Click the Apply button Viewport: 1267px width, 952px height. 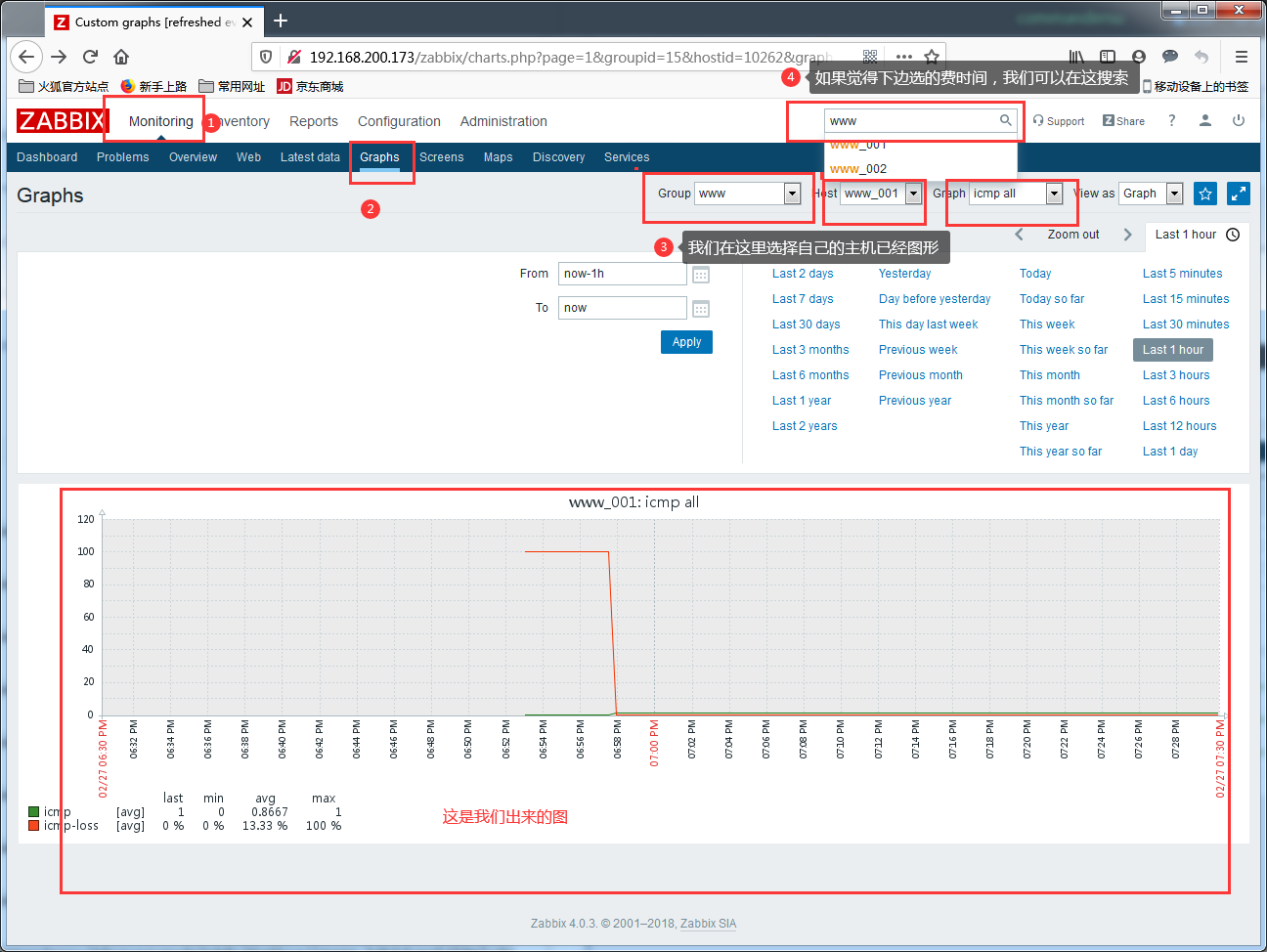click(686, 342)
